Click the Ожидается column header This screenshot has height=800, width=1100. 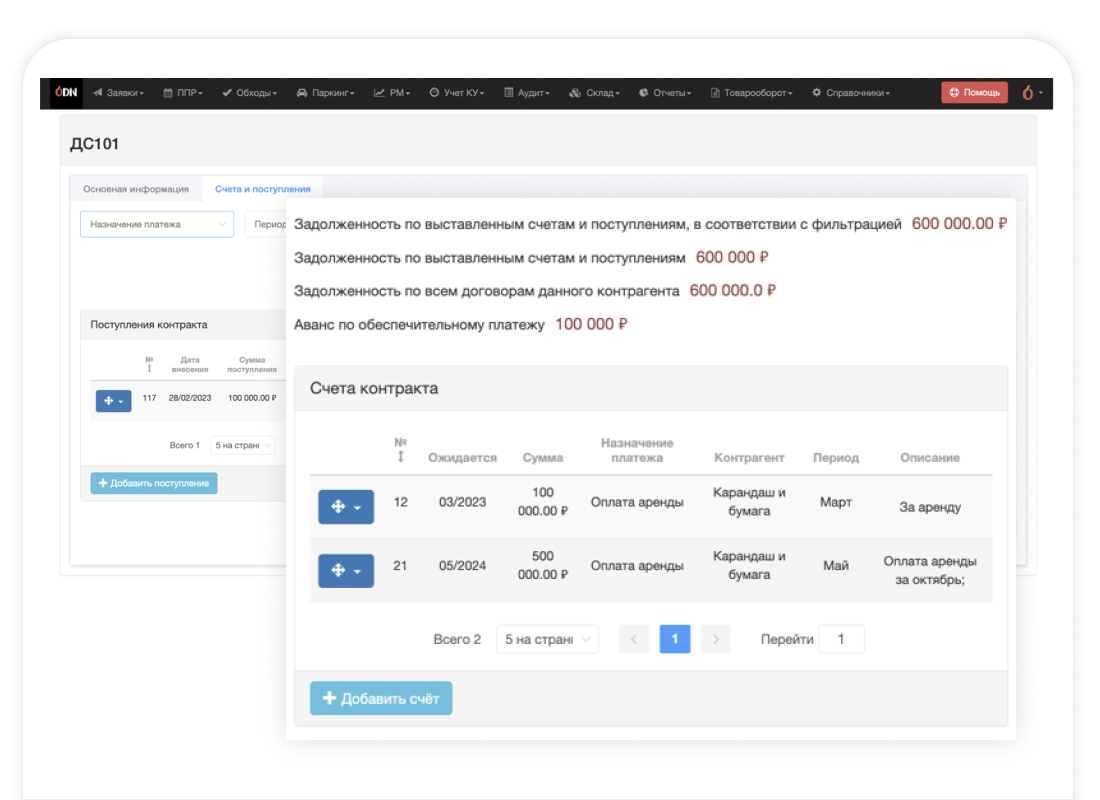pyautogui.click(x=462, y=458)
